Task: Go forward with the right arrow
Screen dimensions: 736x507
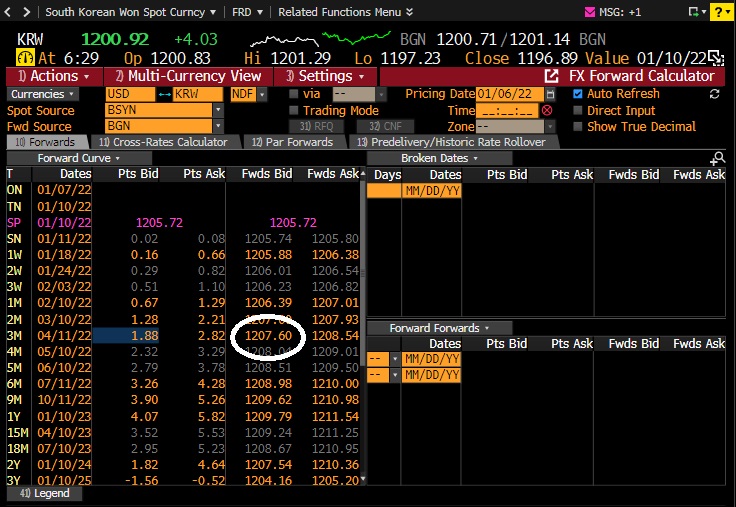Action: [27, 12]
